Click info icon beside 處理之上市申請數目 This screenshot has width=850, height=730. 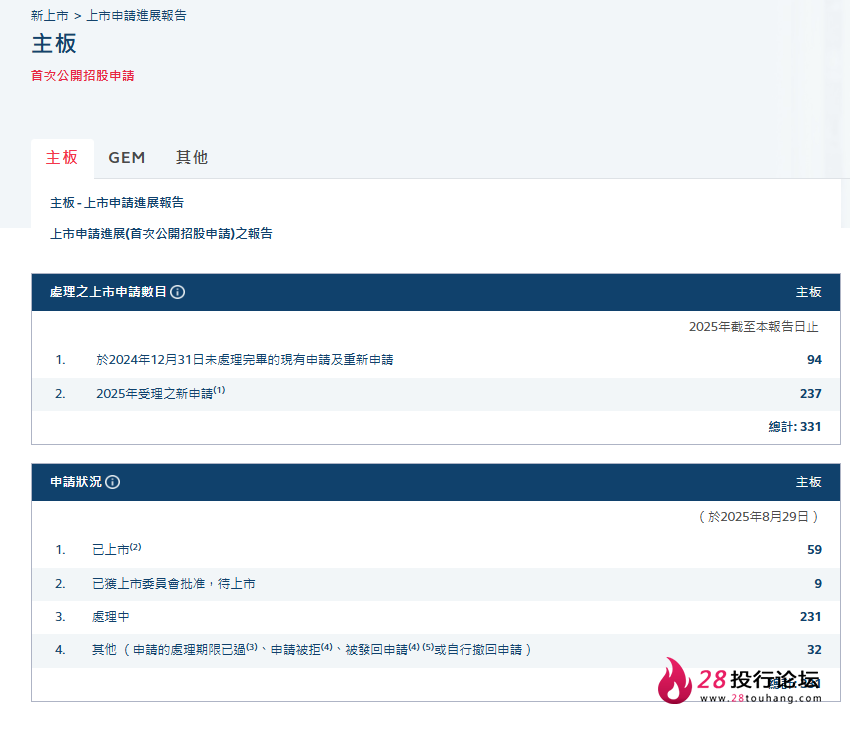click(x=178, y=292)
